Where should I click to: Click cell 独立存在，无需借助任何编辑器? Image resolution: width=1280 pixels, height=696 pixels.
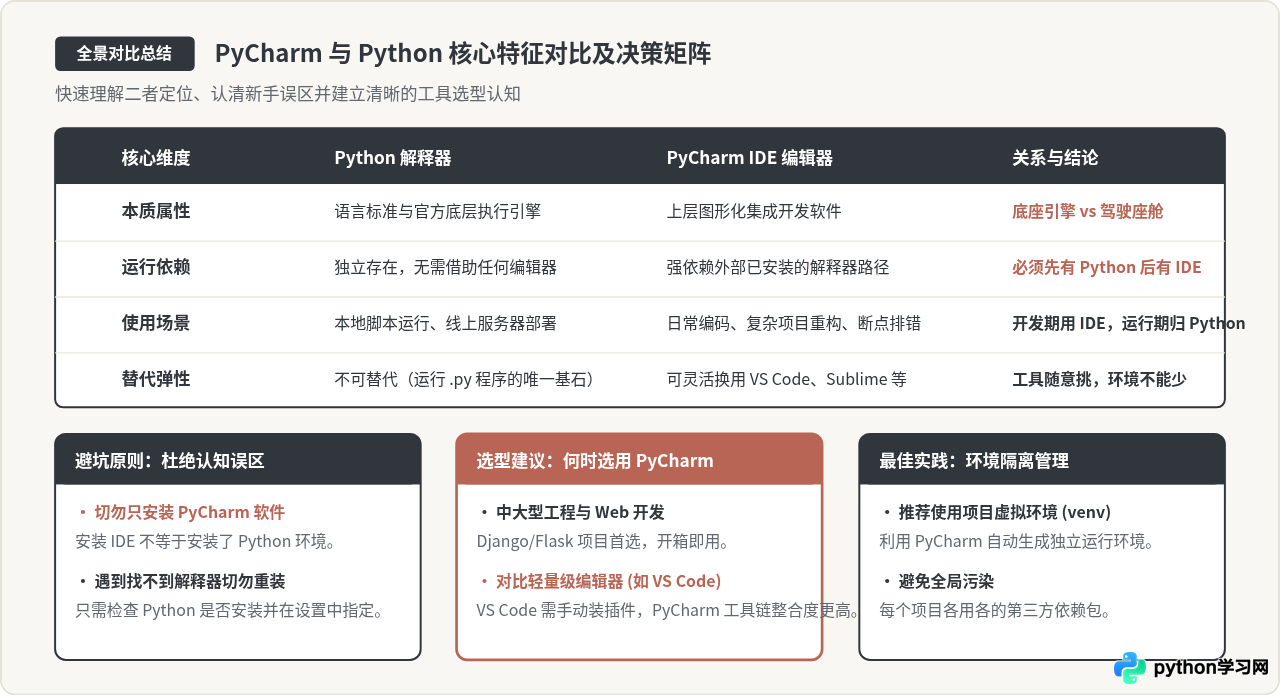(446, 268)
